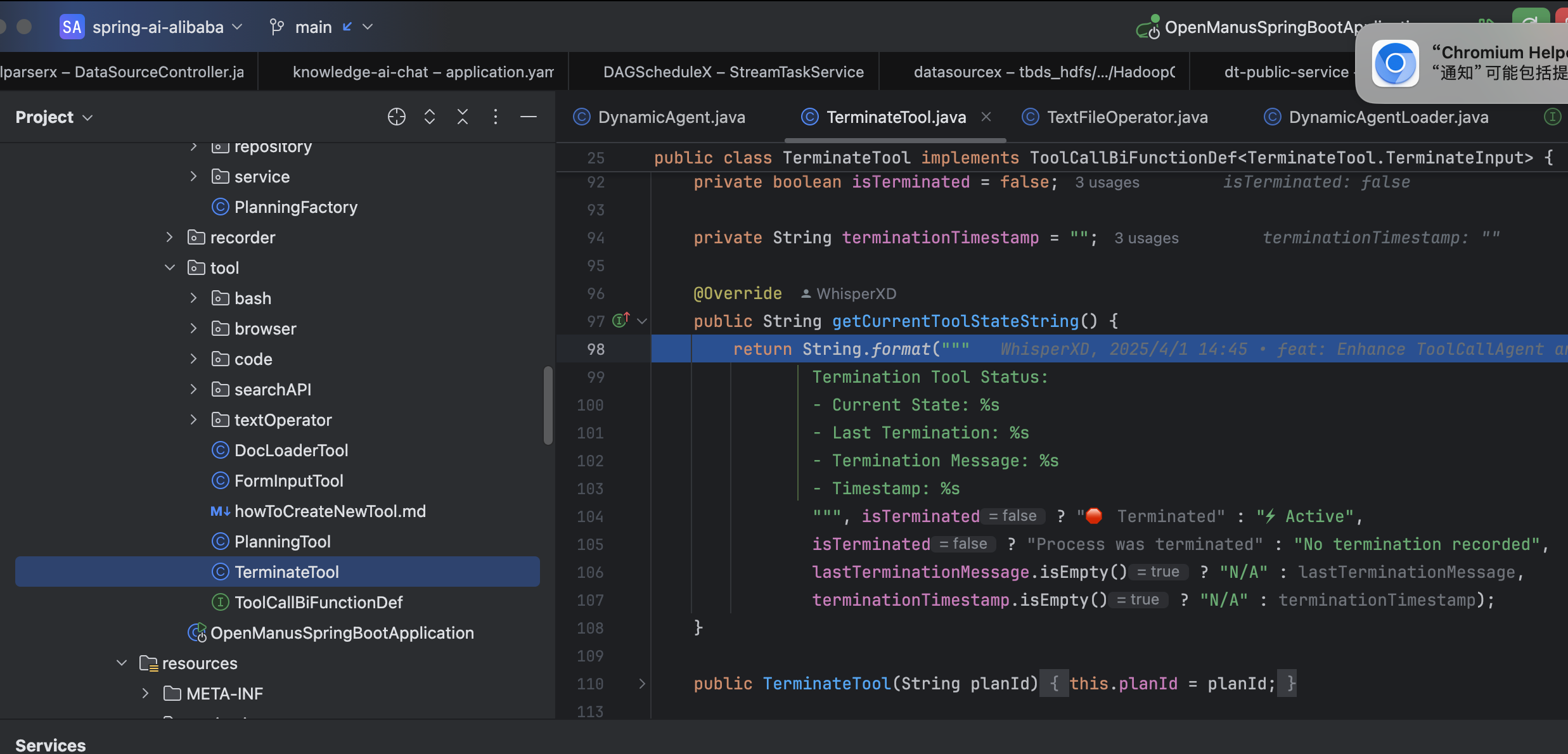Switch to the TextFileOperator.java tab
Viewport: 1568px width, 754px height.
click(x=1127, y=117)
